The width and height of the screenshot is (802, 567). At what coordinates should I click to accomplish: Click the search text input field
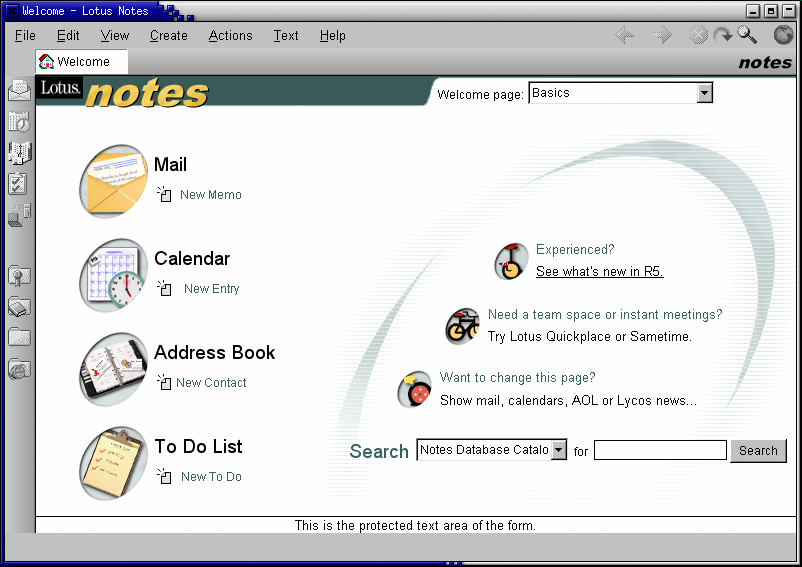660,451
